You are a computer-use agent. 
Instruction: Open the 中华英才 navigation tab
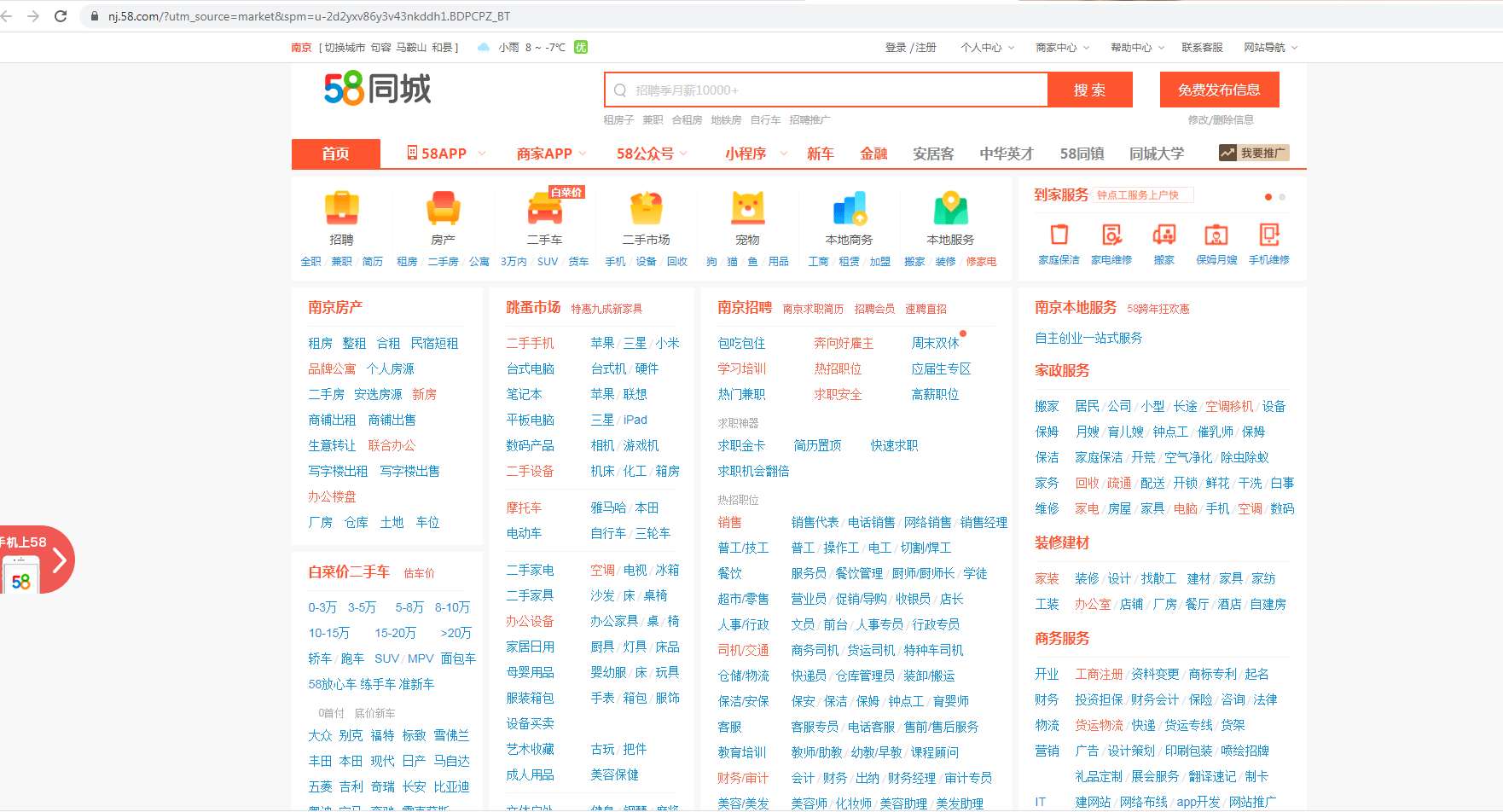[1007, 154]
